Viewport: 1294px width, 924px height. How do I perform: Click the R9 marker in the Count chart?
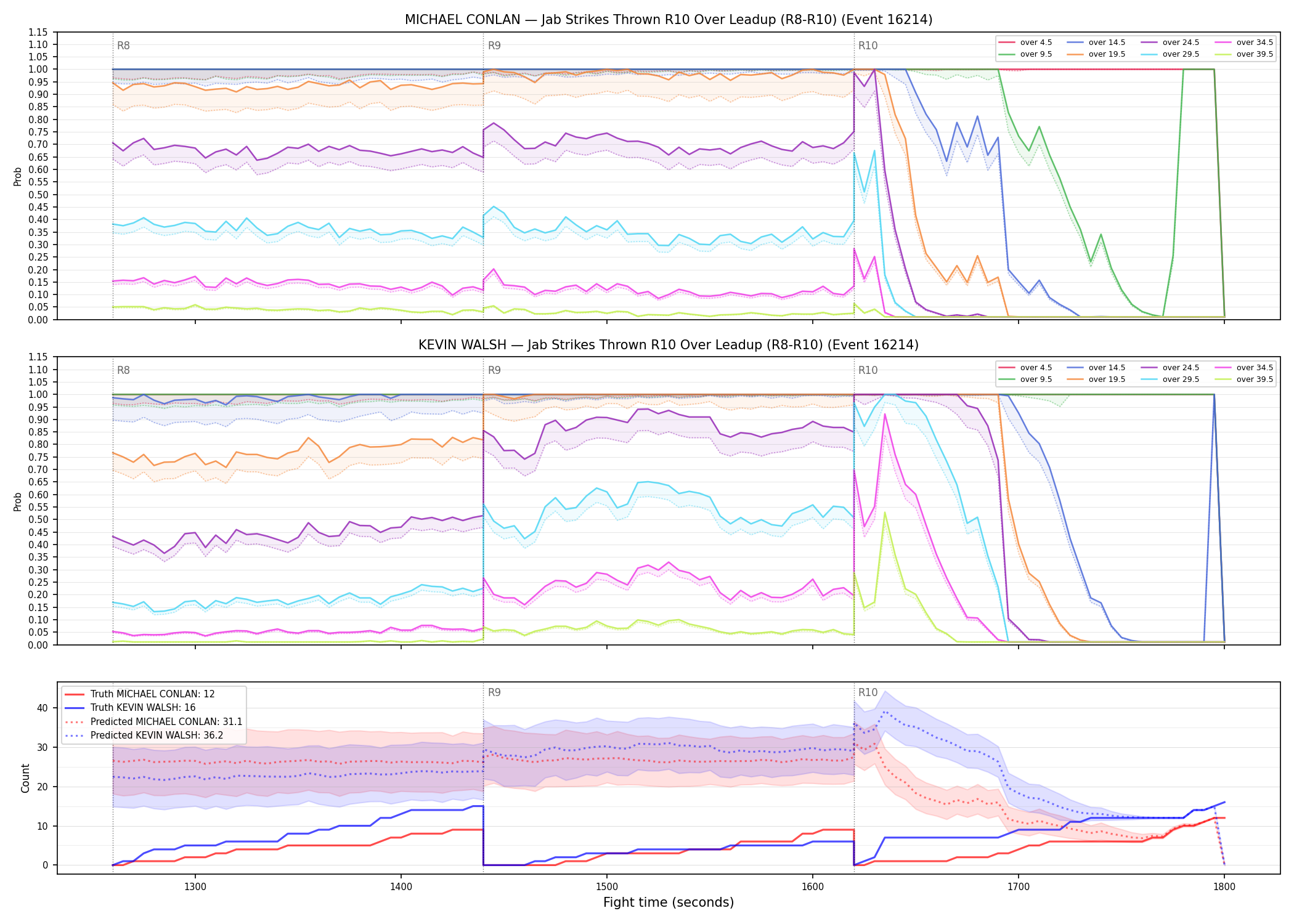tap(494, 692)
